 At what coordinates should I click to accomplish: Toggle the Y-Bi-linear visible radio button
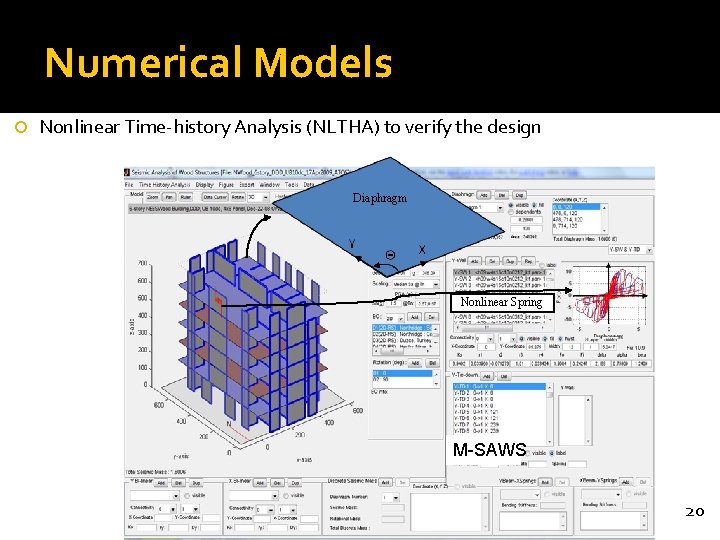point(187,496)
